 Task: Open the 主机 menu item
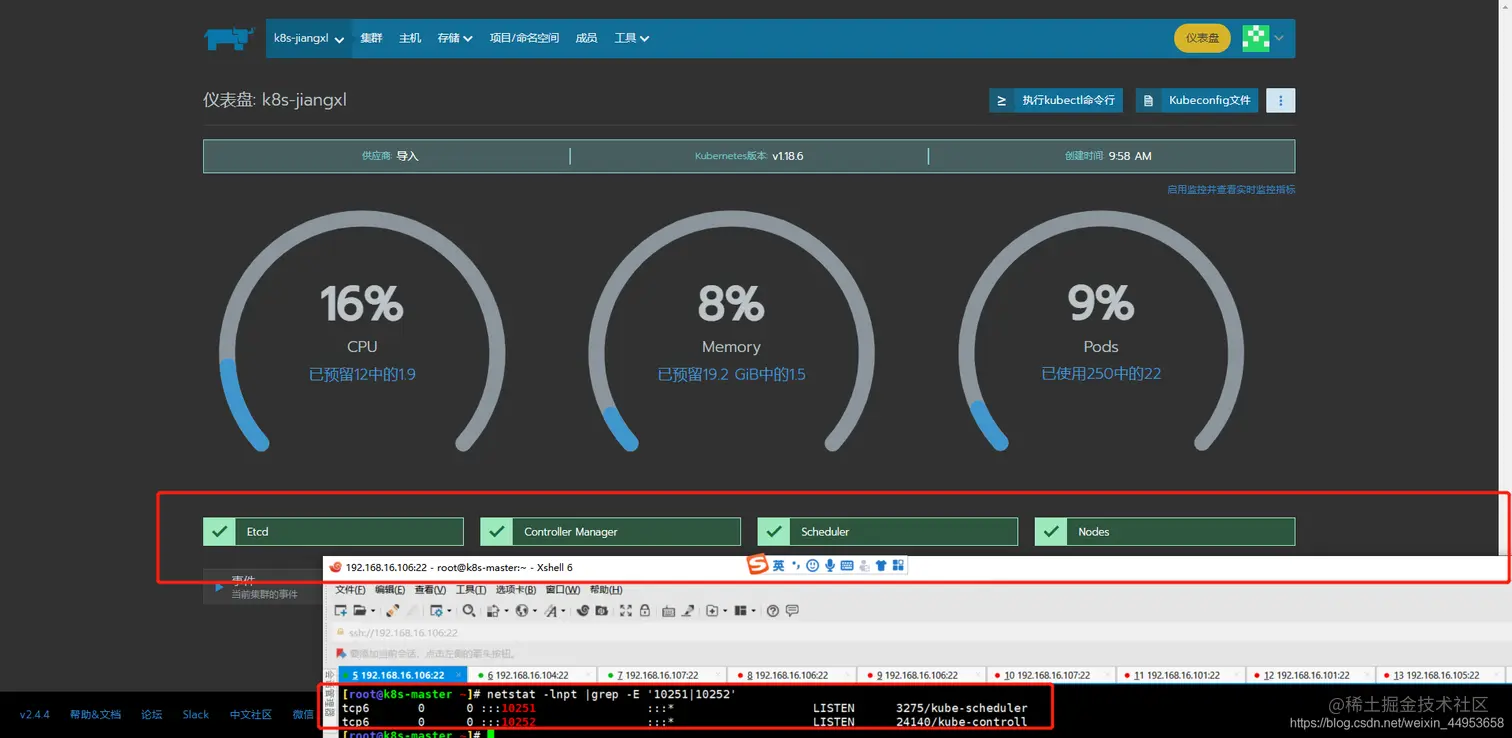(410, 38)
